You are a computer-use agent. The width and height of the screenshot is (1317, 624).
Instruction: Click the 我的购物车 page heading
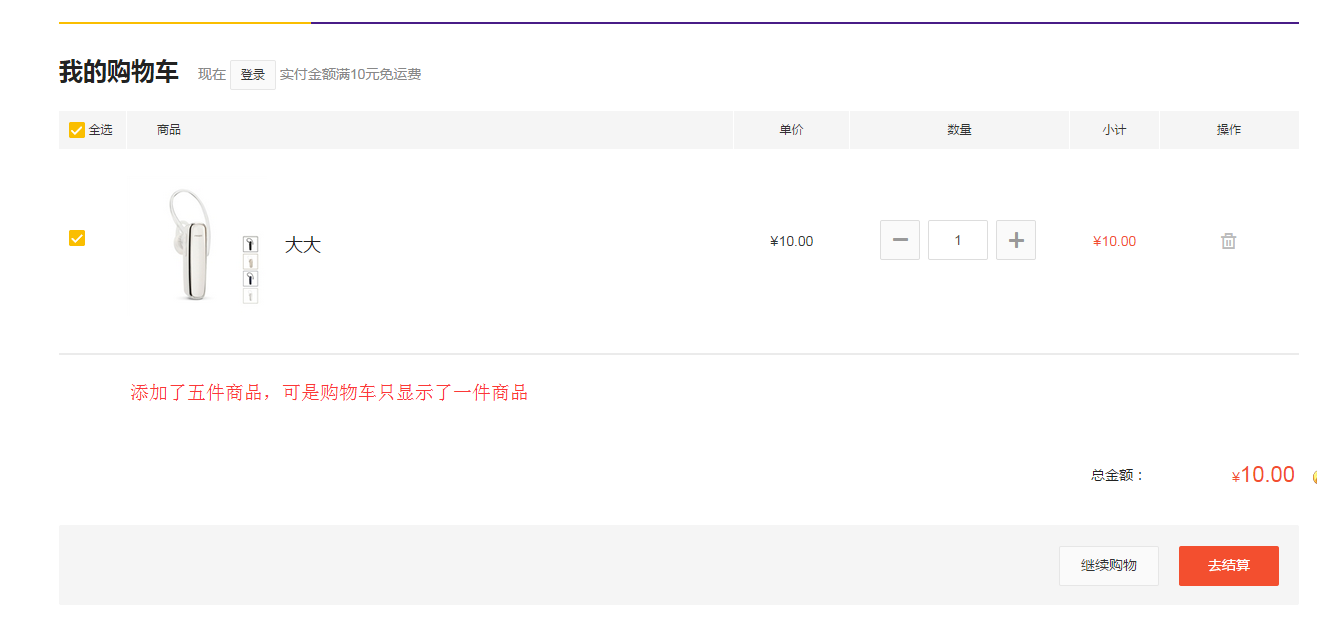pyautogui.click(x=119, y=73)
